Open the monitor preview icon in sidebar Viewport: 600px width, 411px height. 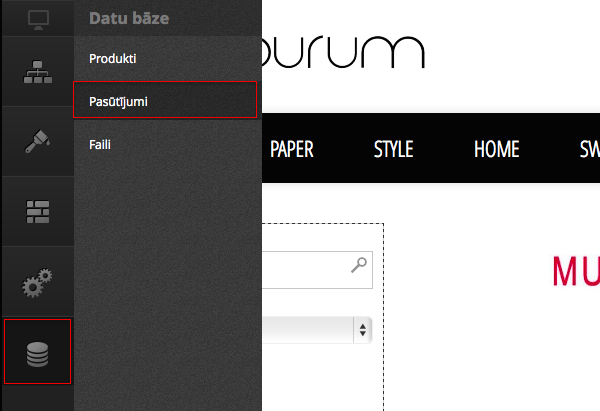38,19
